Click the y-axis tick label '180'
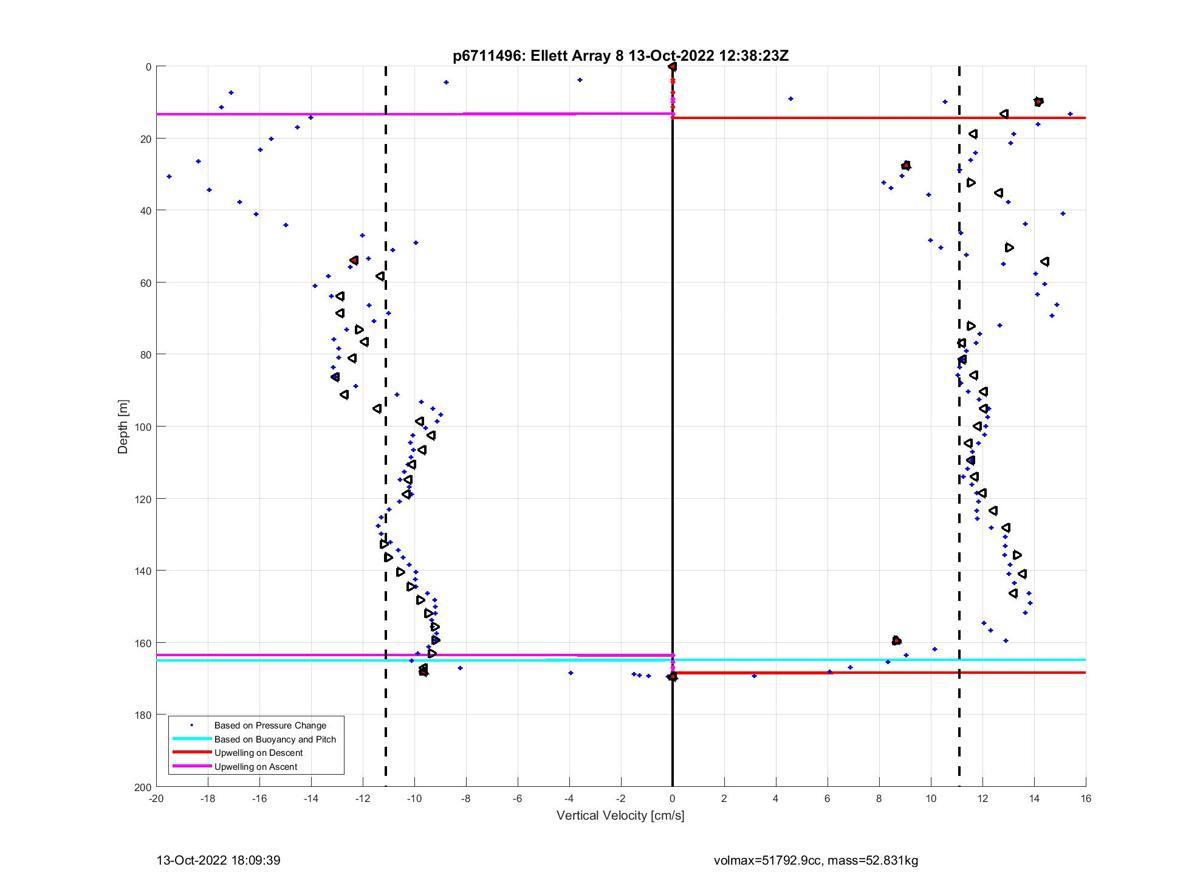The width and height of the screenshot is (1200, 885). coord(142,715)
